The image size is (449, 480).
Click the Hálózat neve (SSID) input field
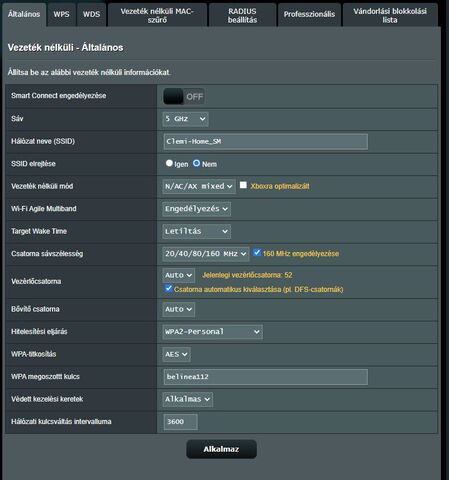pyautogui.click(x=266, y=142)
